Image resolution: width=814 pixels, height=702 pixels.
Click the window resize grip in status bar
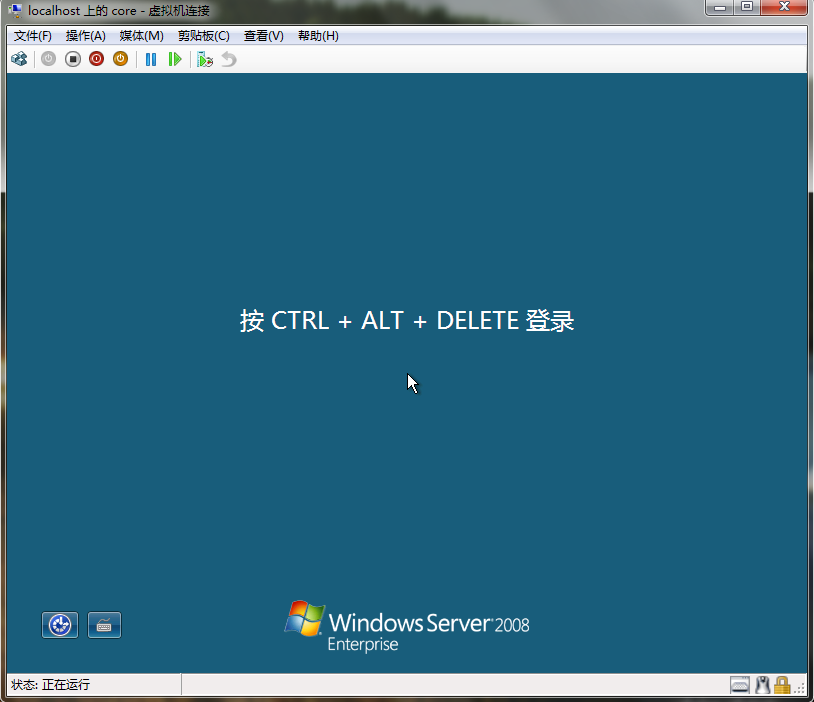coord(799,688)
